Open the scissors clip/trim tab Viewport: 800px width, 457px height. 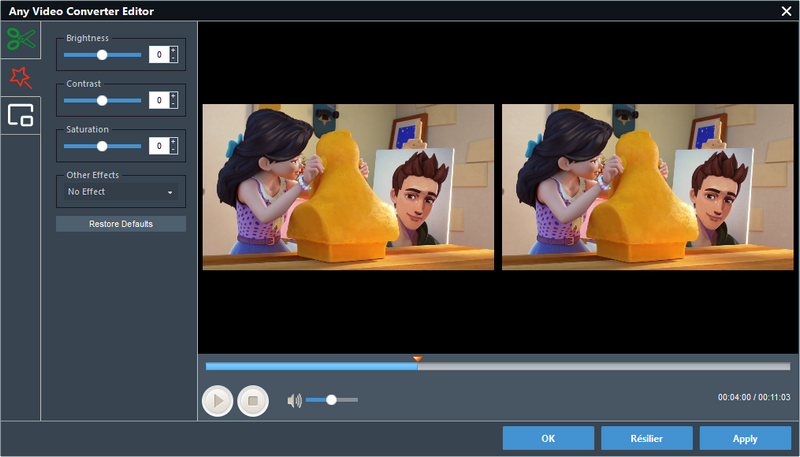(x=21, y=39)
